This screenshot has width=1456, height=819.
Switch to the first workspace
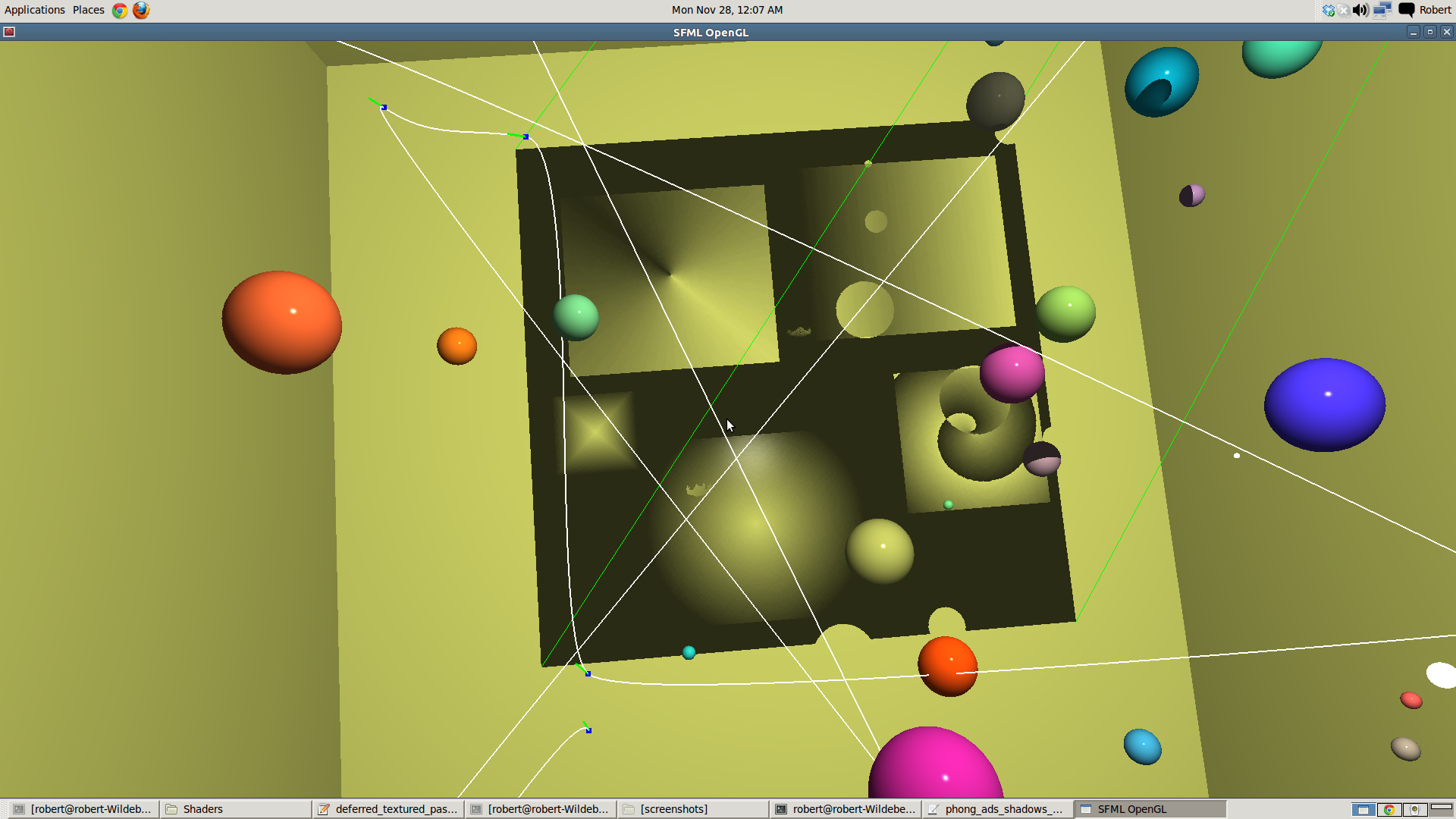coord(1363,809)
